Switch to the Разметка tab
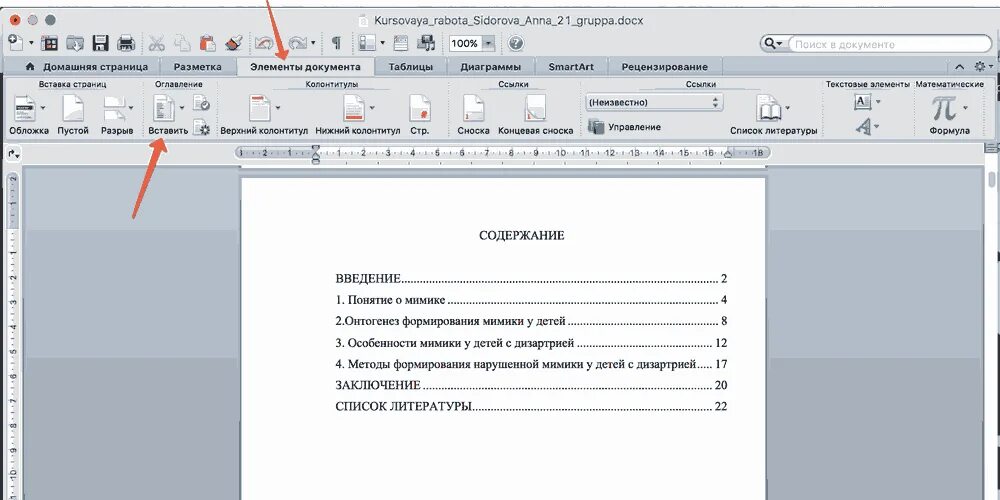 tap(198, 67)
